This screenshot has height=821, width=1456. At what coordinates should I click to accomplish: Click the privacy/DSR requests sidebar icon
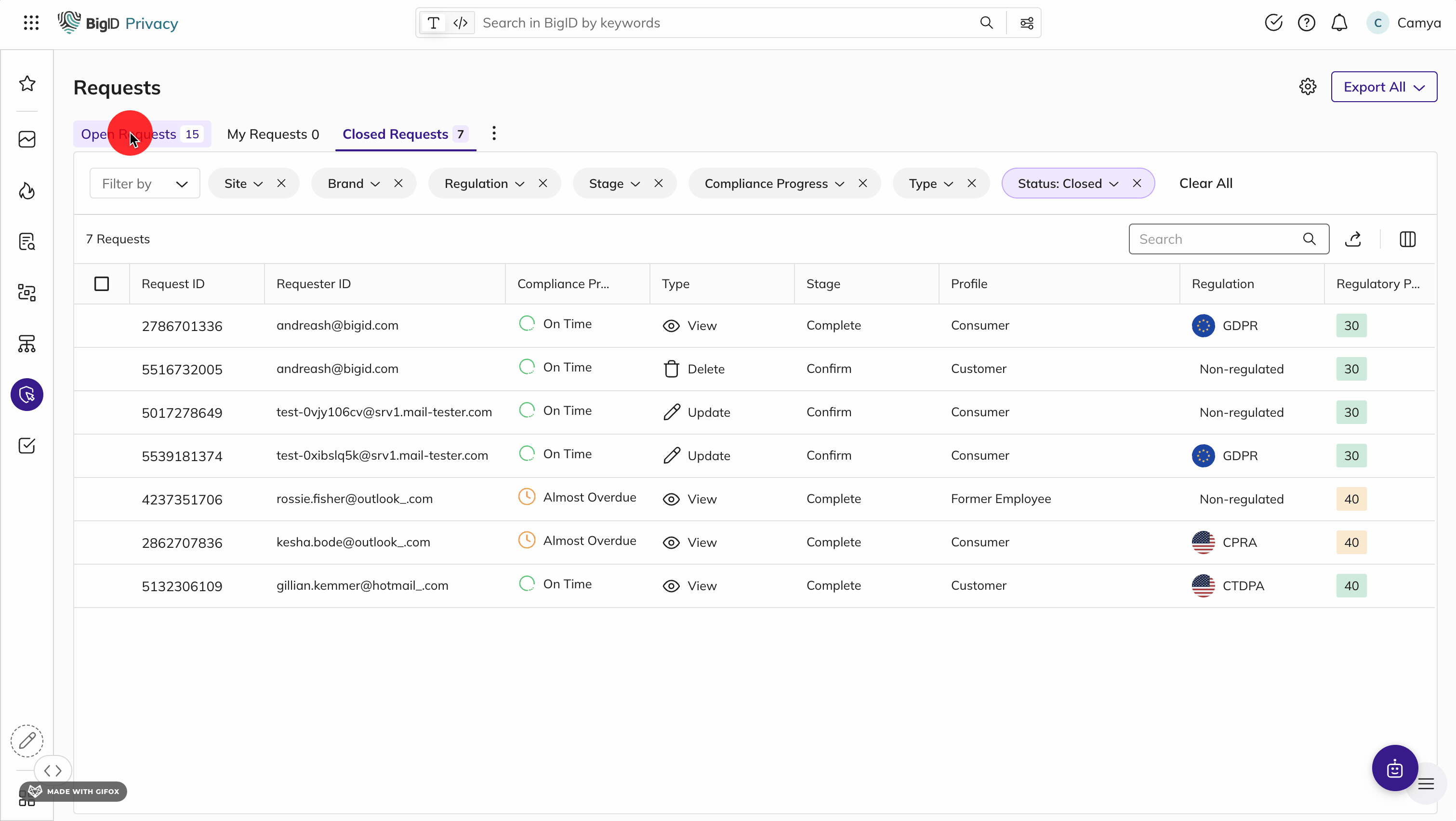point(27,395)
